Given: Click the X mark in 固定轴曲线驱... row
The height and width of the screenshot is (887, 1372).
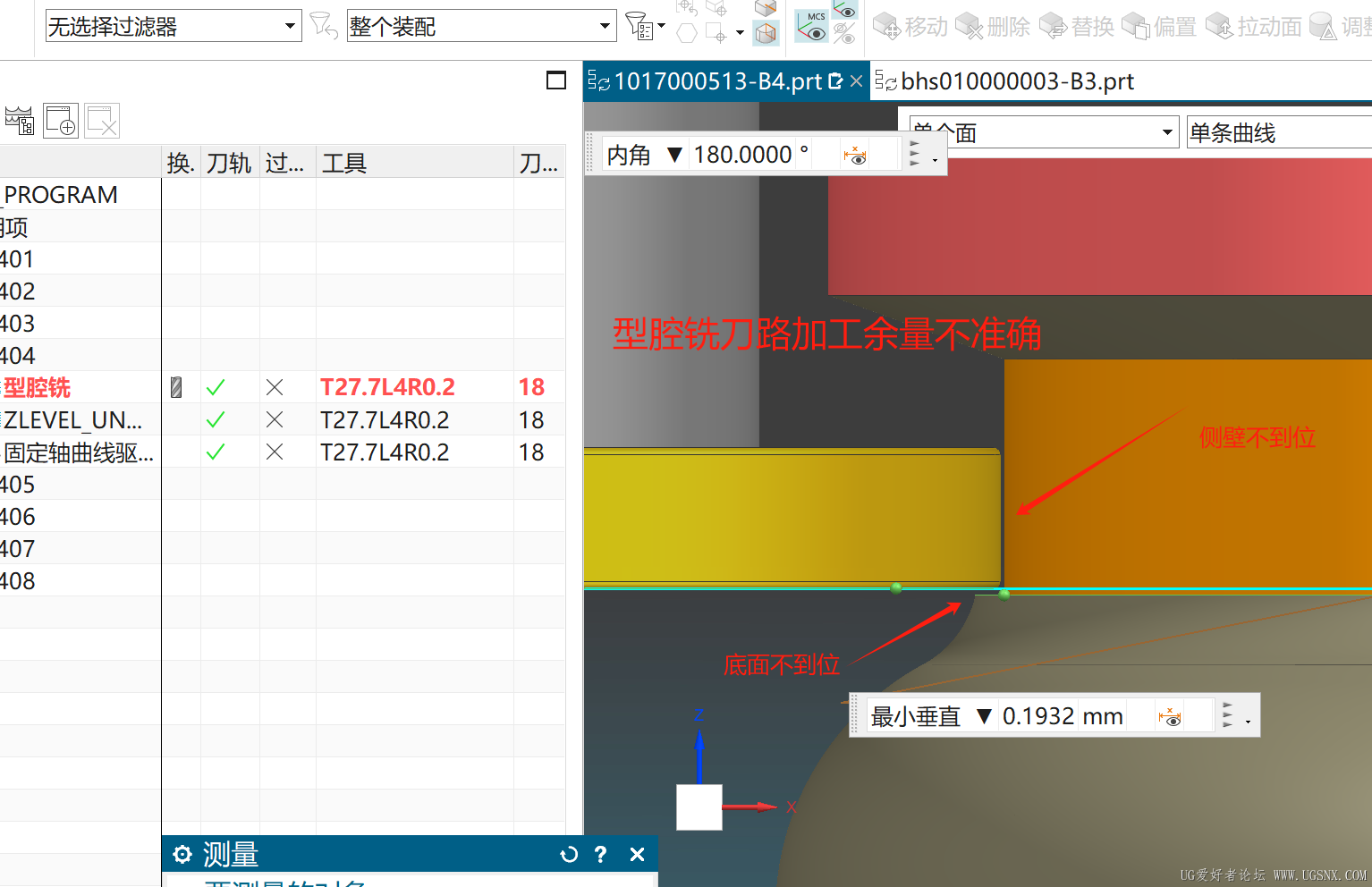Looking at the screenshot, I should 275,452.
